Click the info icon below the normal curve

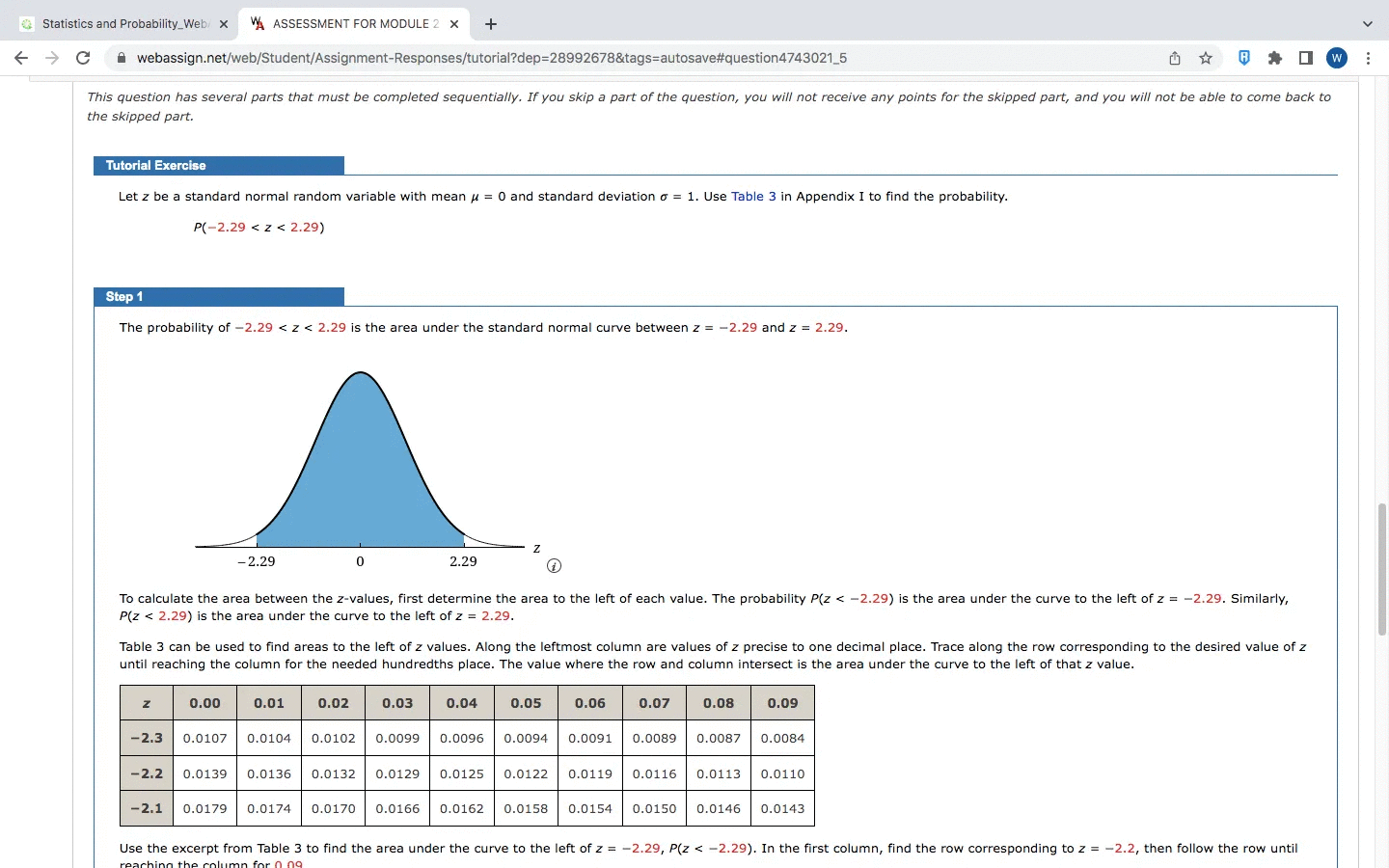pos(555,566)
